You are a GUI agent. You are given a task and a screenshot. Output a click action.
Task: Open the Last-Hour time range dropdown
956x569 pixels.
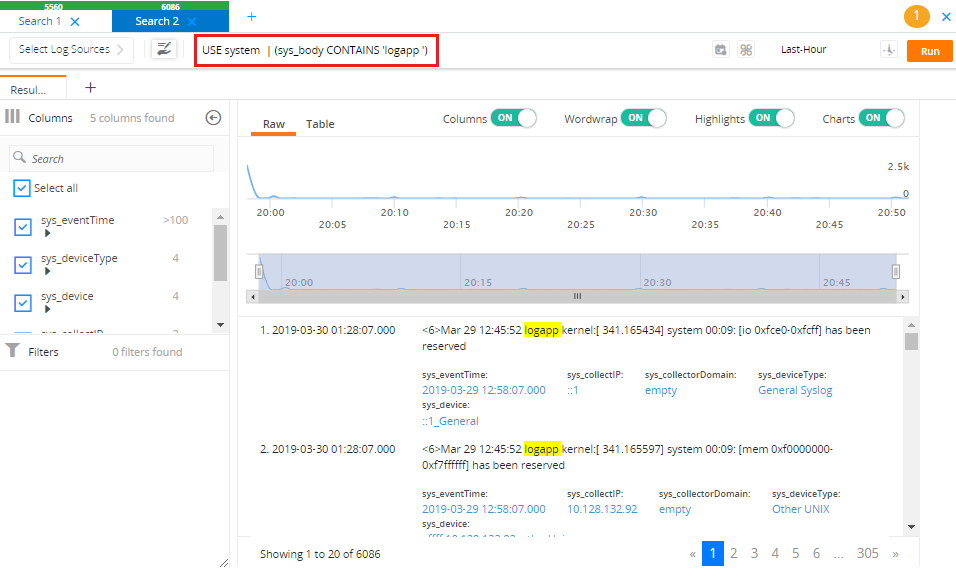tap(804, 49)
